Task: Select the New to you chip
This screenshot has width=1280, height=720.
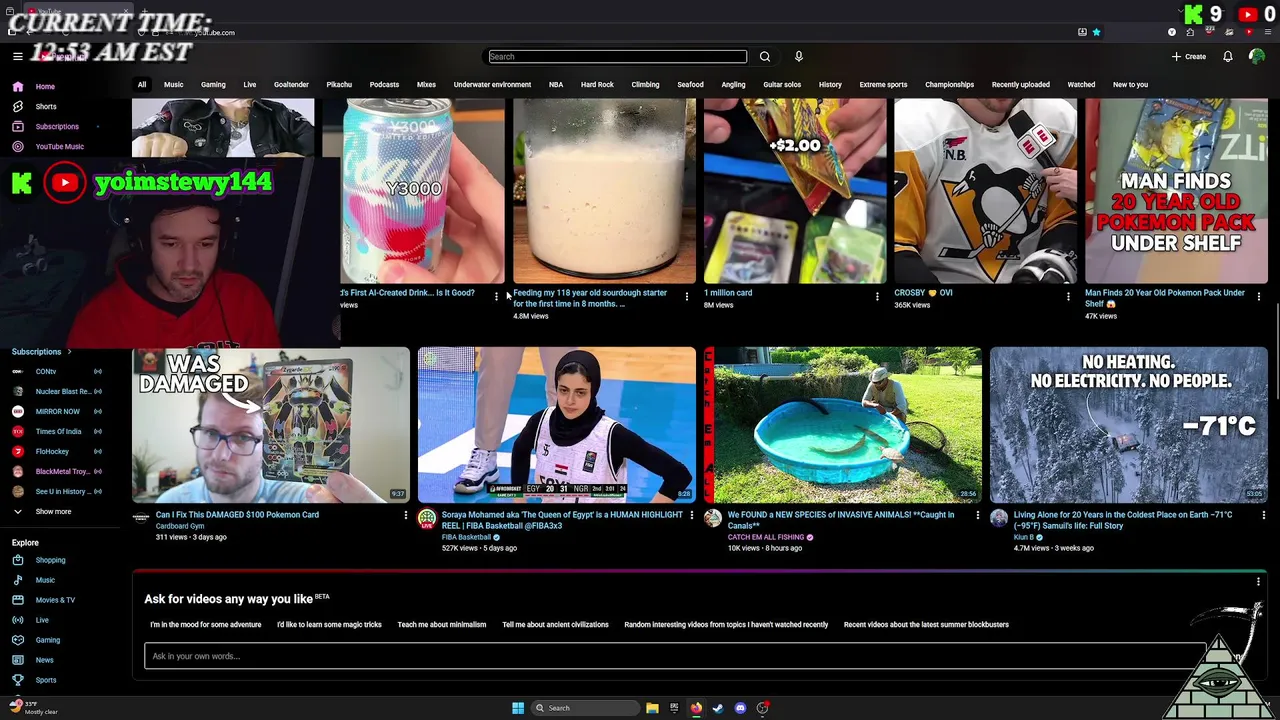Action: point(1130,85)
